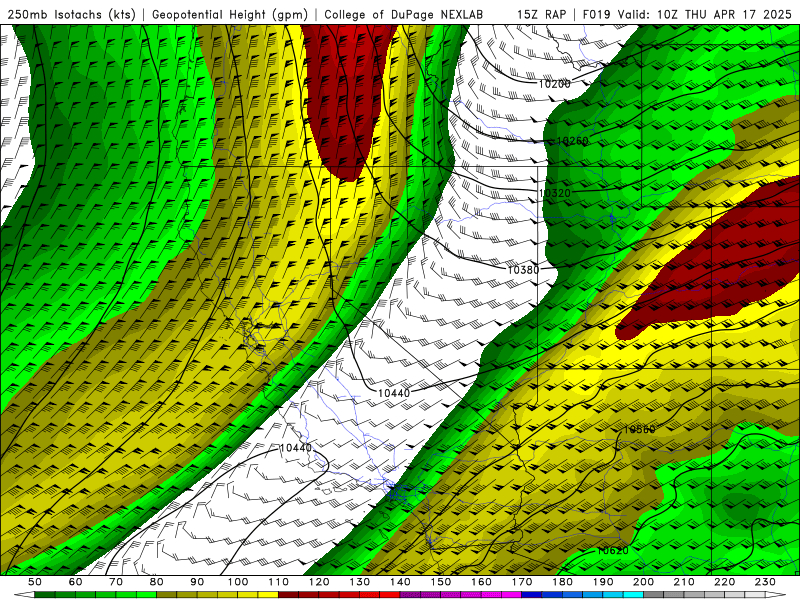Click the 60 value on the color scale
Viewport: 800px width, 600px height.
76,582
